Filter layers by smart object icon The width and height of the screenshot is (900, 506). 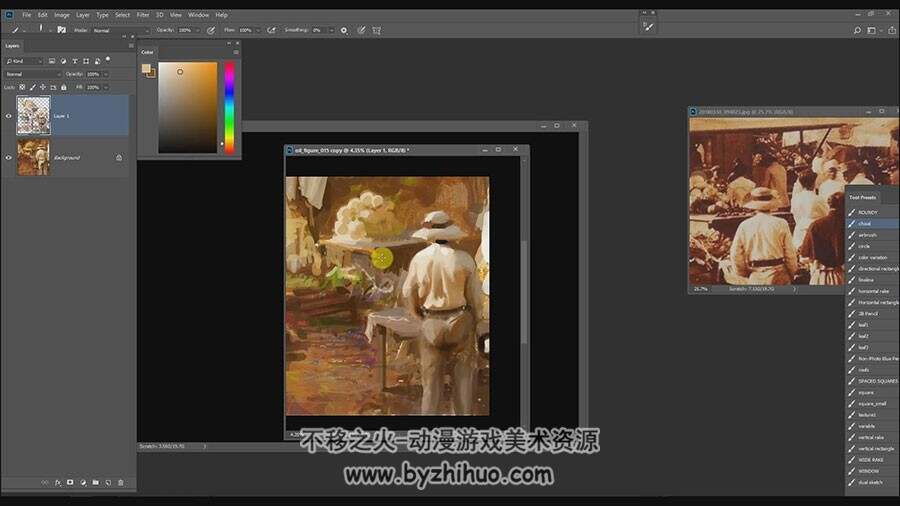[x=97, y=61]
